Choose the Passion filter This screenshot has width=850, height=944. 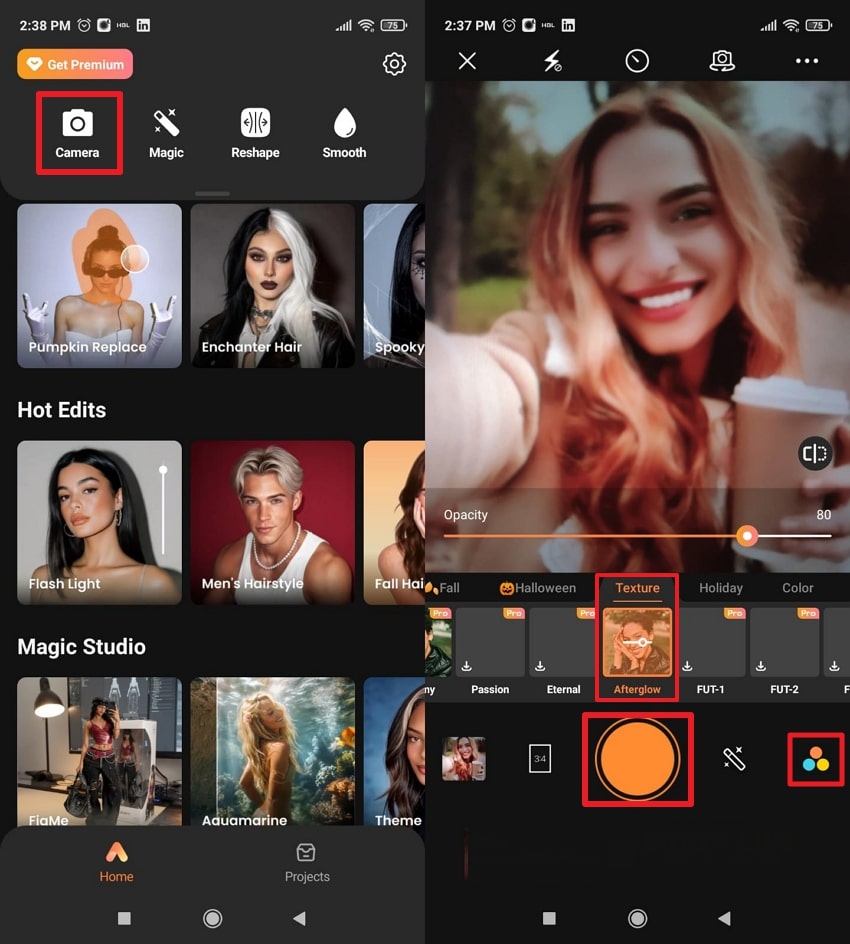pos(490,652)
